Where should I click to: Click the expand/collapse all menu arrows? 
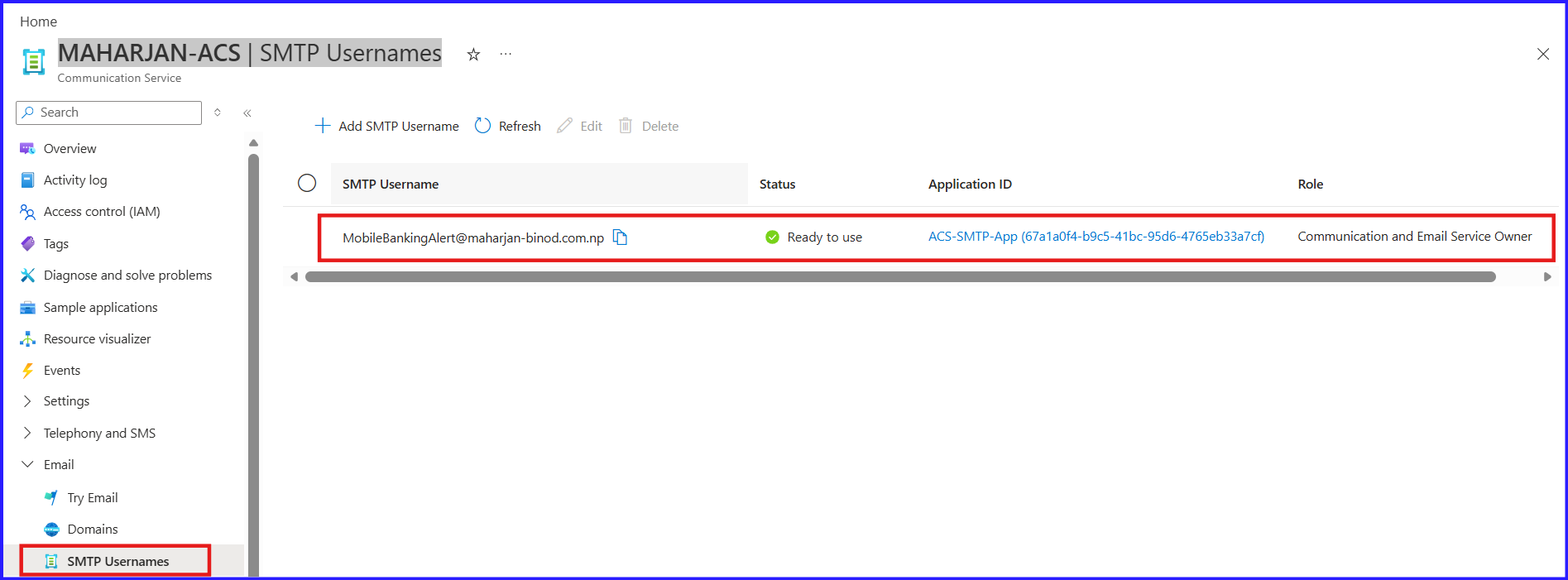[218, 113]
